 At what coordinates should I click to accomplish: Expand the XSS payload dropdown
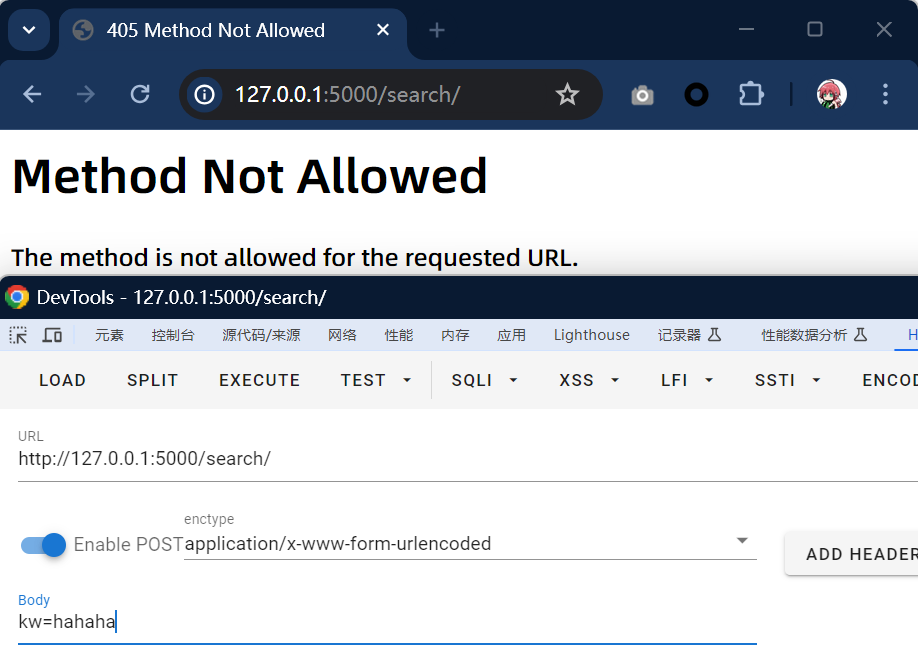pyautogui.click(x=590, y=380)
